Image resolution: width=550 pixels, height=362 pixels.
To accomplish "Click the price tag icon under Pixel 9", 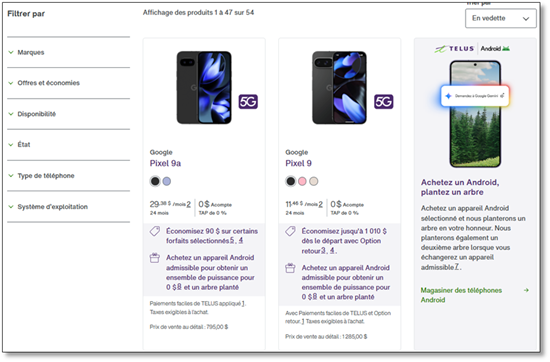I will [x=290, y=231].
